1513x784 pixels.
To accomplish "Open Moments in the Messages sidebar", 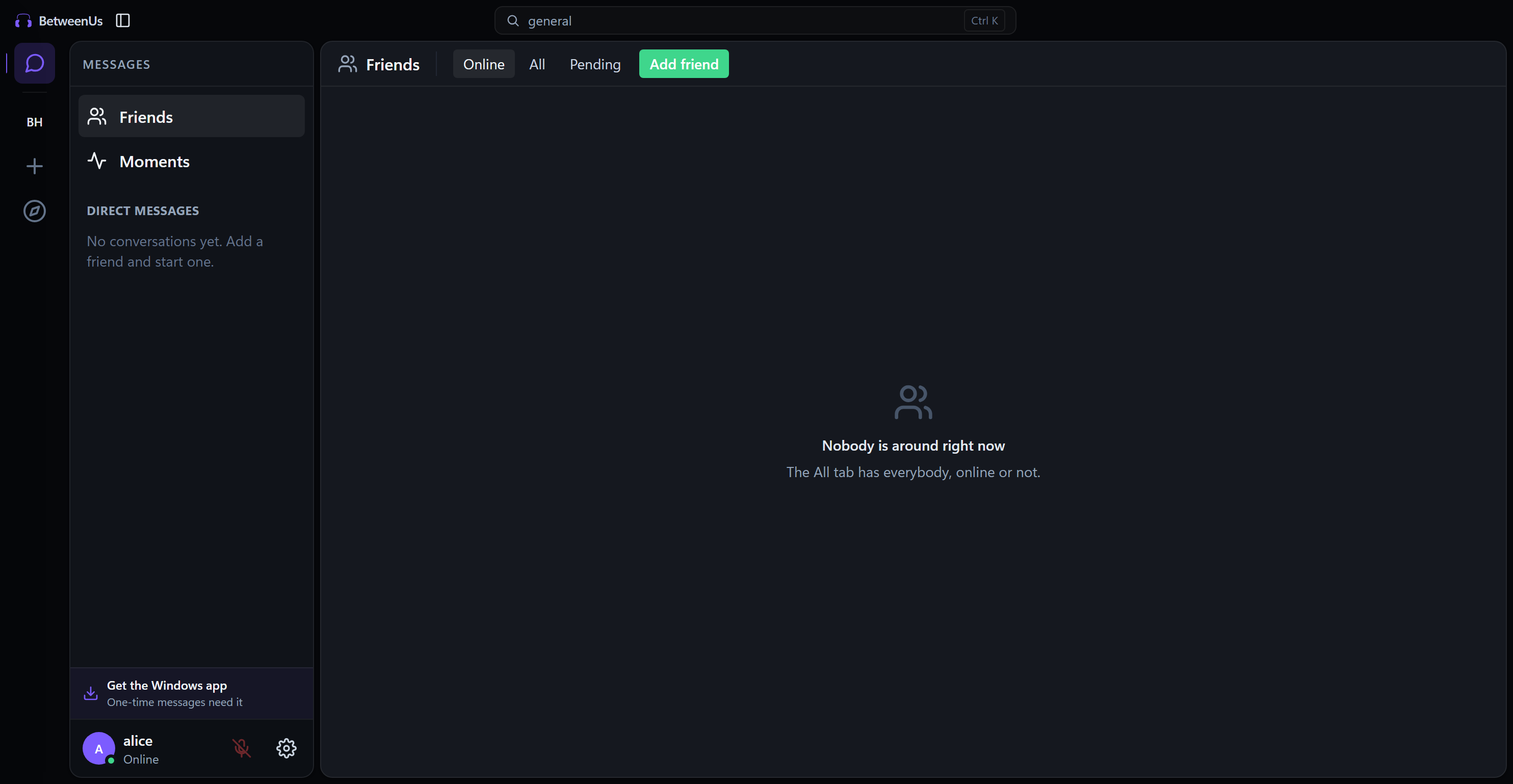I will [192, 161].
